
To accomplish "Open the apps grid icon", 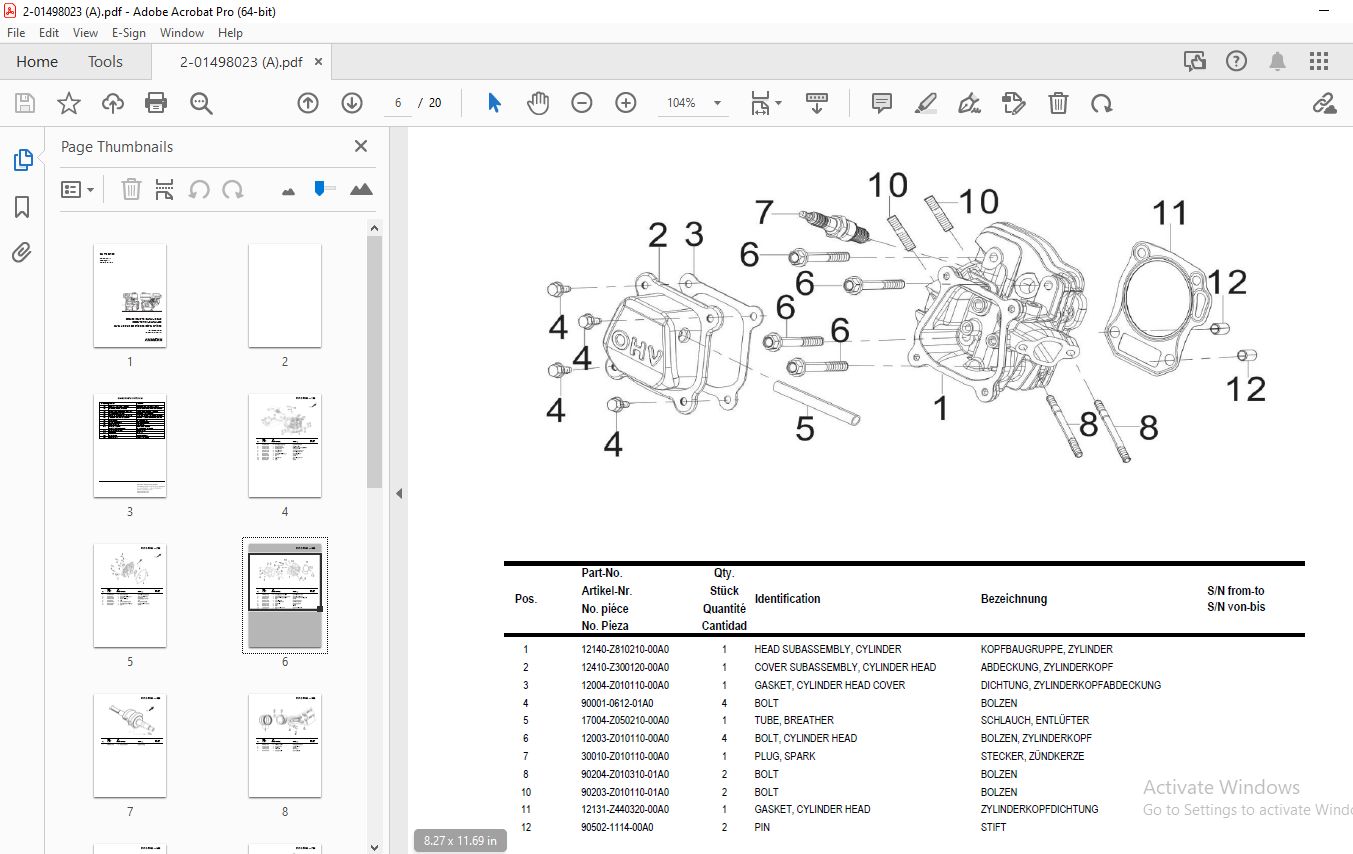I will pos(1318,62).
